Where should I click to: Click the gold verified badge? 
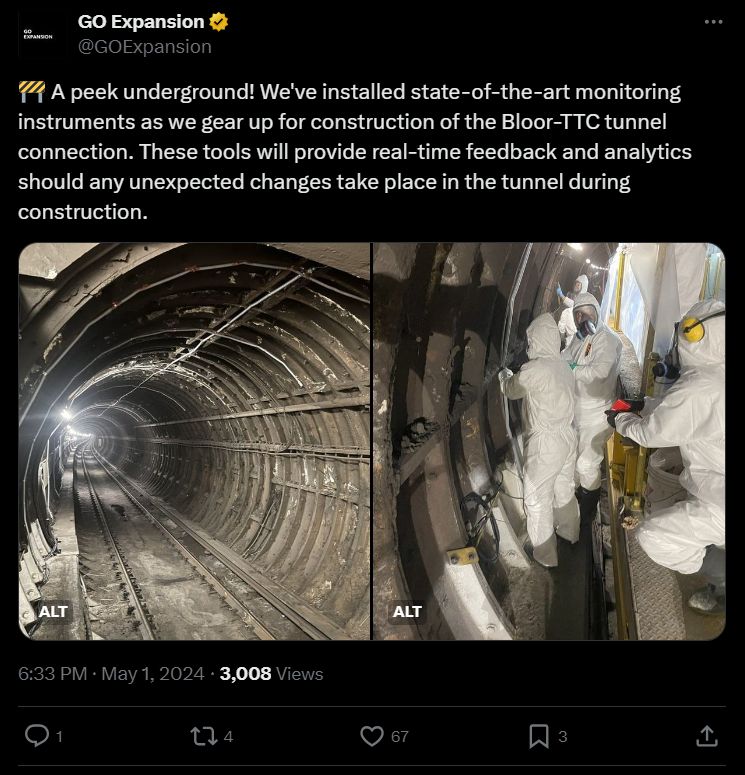(x=218, y=21)
